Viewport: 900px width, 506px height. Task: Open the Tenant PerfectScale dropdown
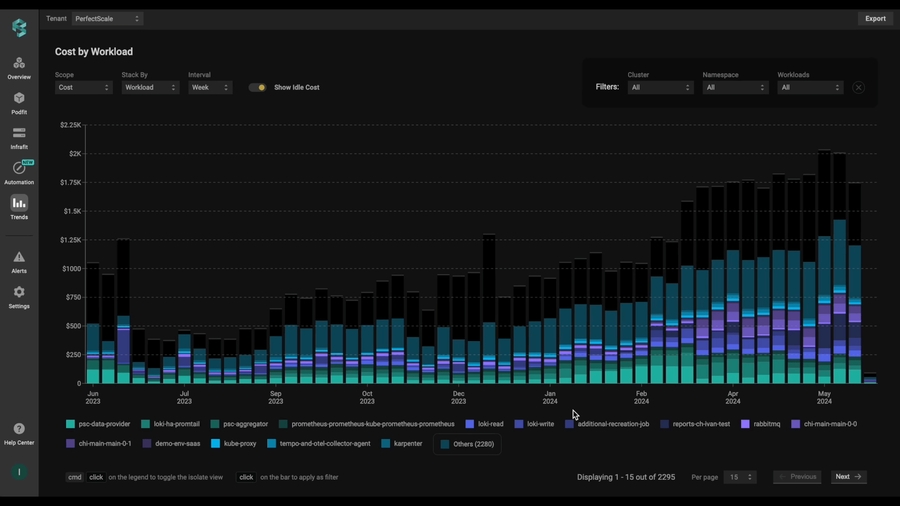pyautogui.click(x=108, y=19)
